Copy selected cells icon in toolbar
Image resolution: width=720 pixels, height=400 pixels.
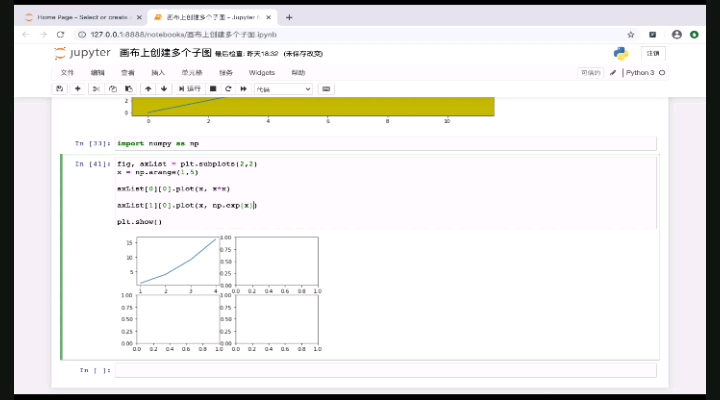(x=112, y=89)
